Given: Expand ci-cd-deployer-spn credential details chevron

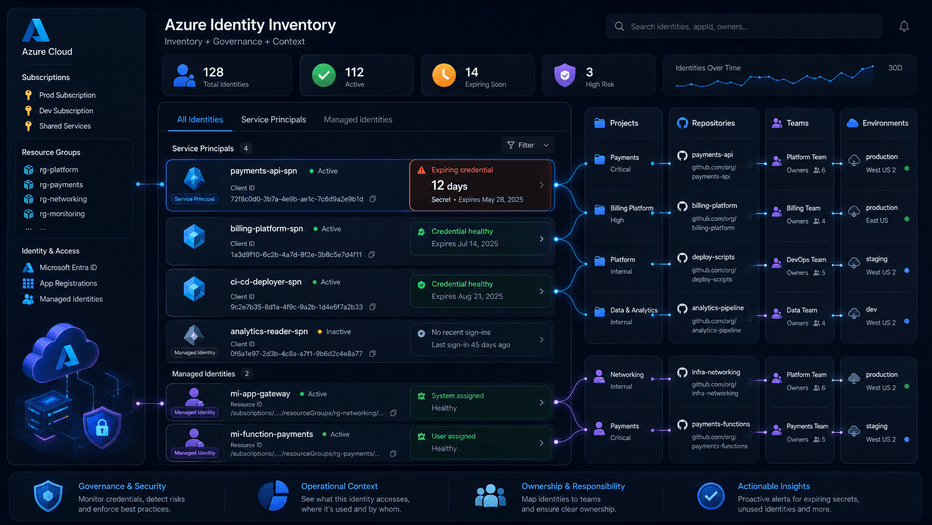Looking at the screenshot, I should pyautogui.click(x=541, y=291).
